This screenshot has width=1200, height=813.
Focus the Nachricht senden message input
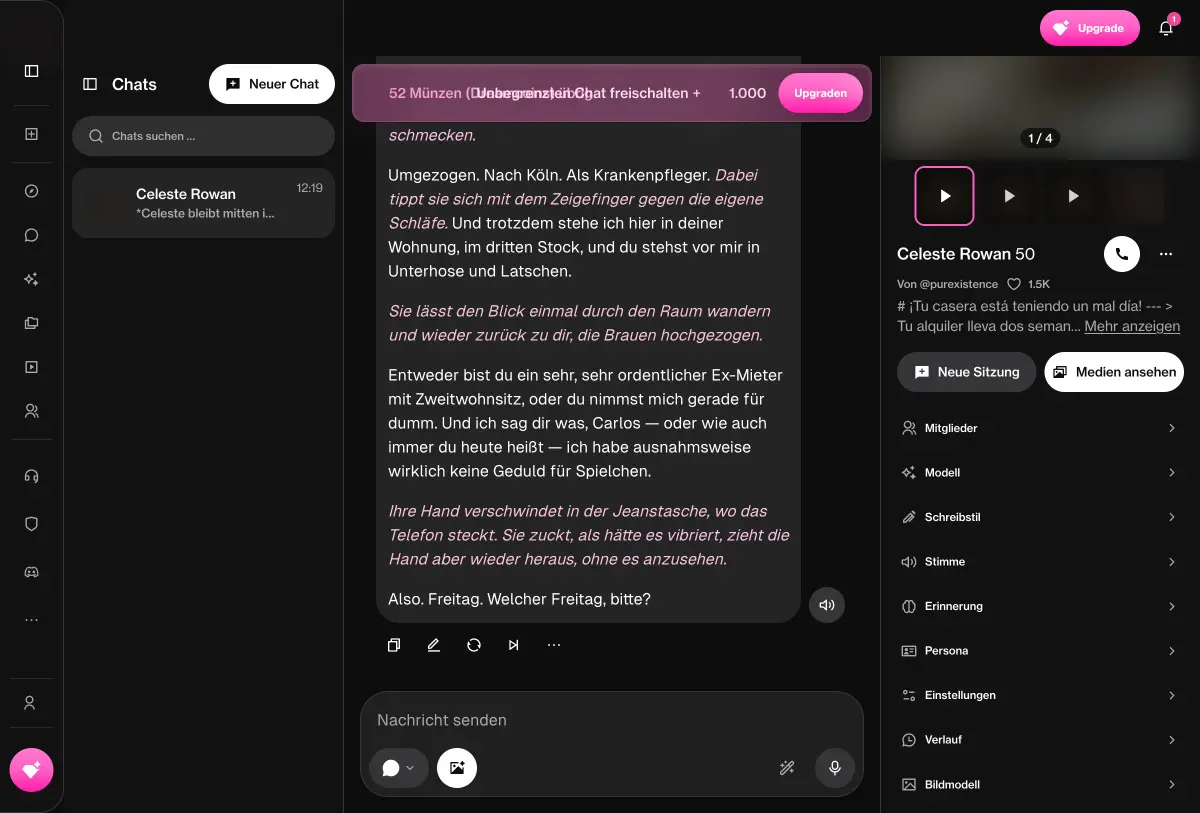(611, 720)
